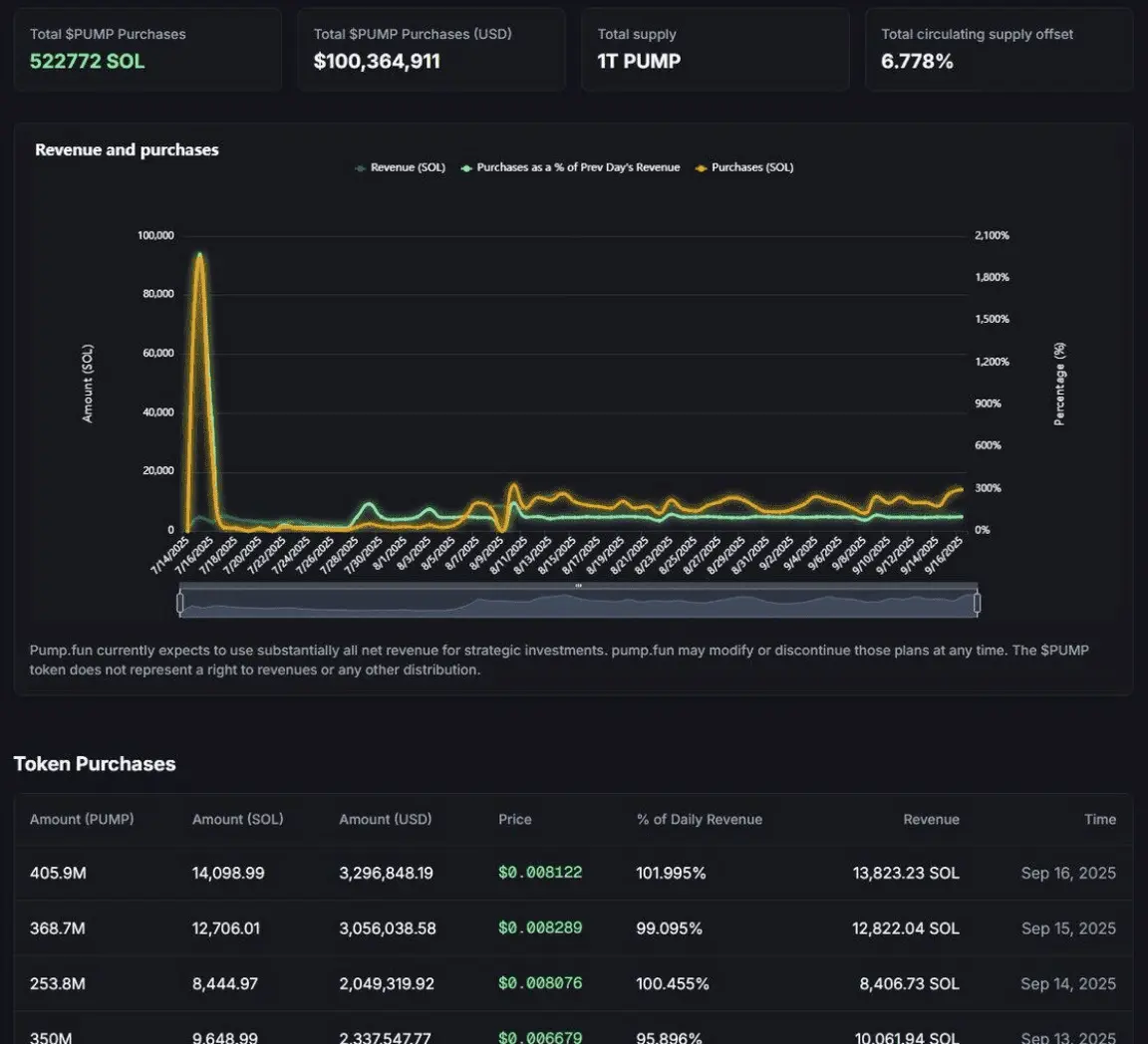Viewport: 1148px width, 1044px height.
Task: Click the 12,822.04 SOL revenue cell
Action: 906,928
